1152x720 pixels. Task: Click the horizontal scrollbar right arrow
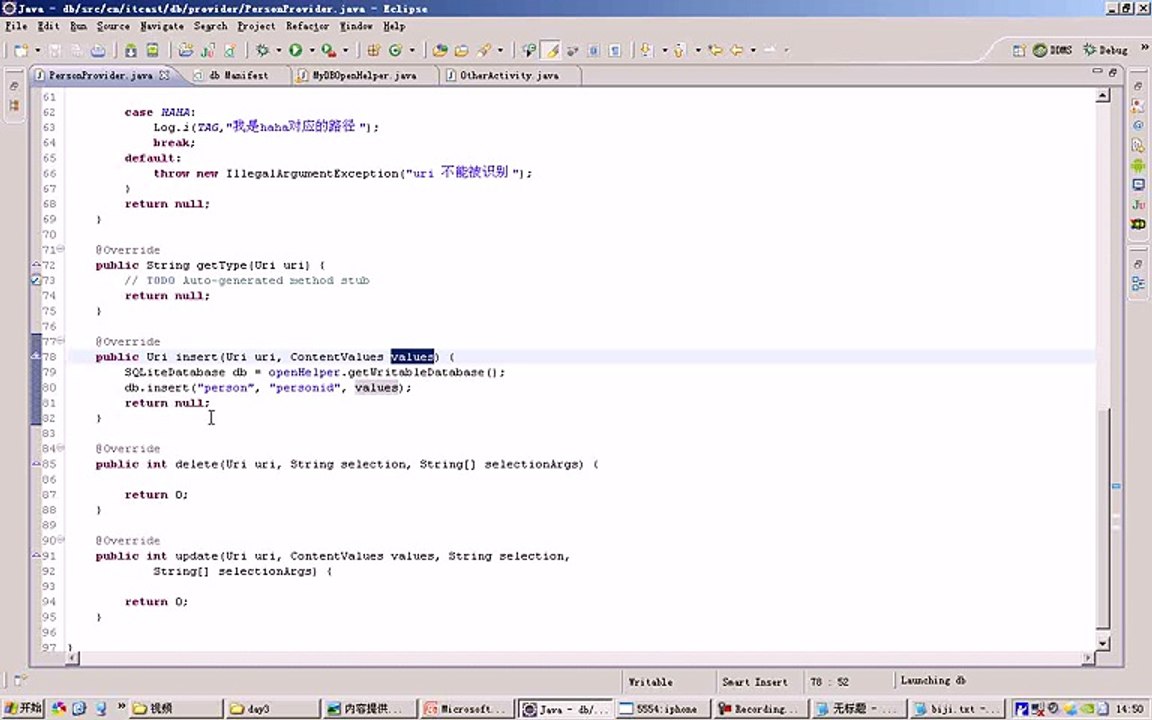[1088, 658]
